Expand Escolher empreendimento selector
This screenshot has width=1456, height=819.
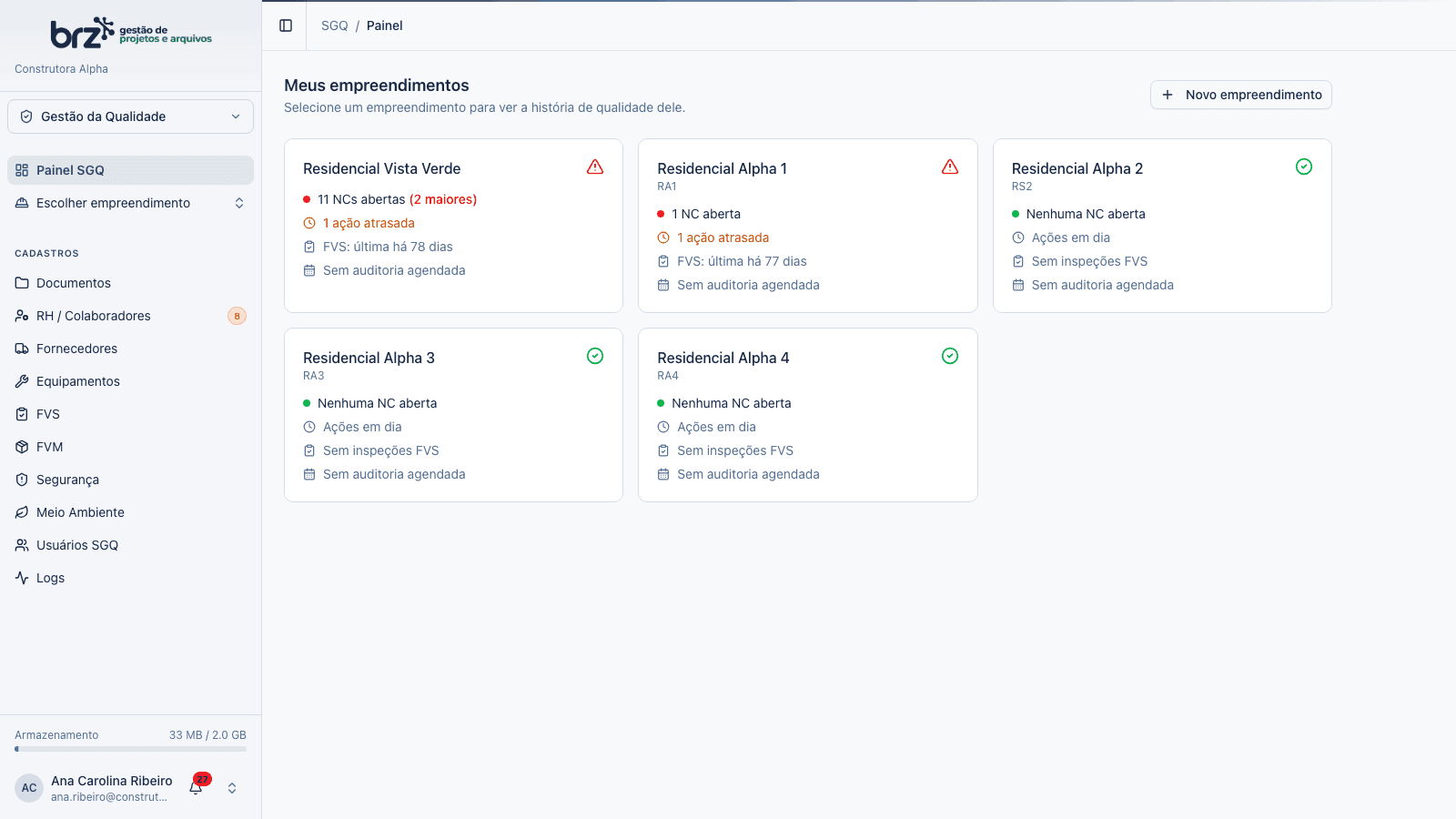[130, 203]
